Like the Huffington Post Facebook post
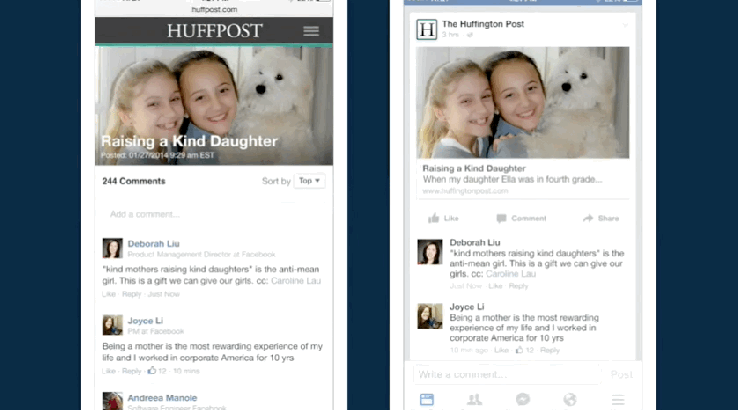738x410 pixels. (442, 218)
